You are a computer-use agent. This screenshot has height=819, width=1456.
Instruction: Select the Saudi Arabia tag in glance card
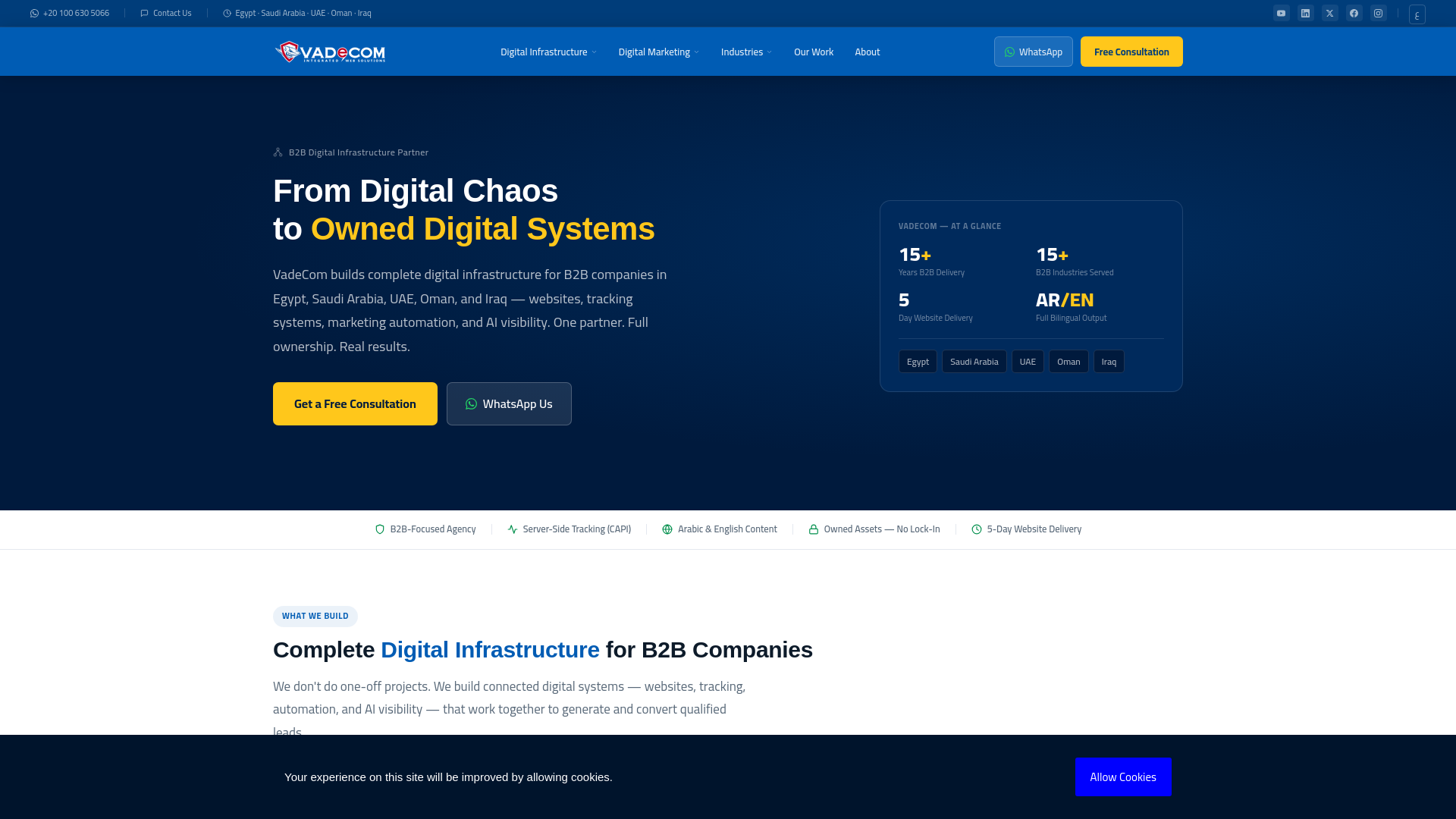coord(974,362)
